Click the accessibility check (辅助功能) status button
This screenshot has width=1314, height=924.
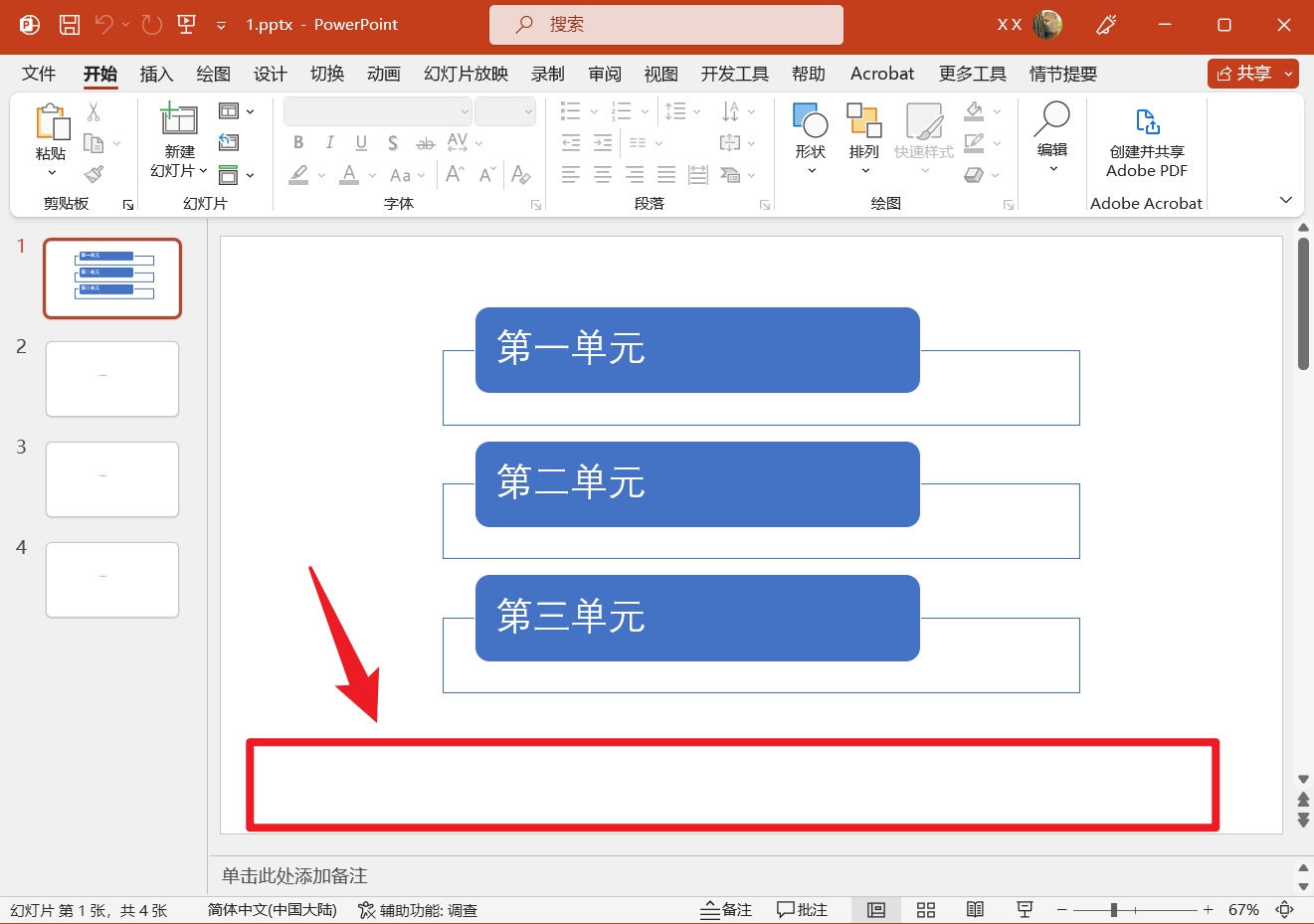(418, 910)
